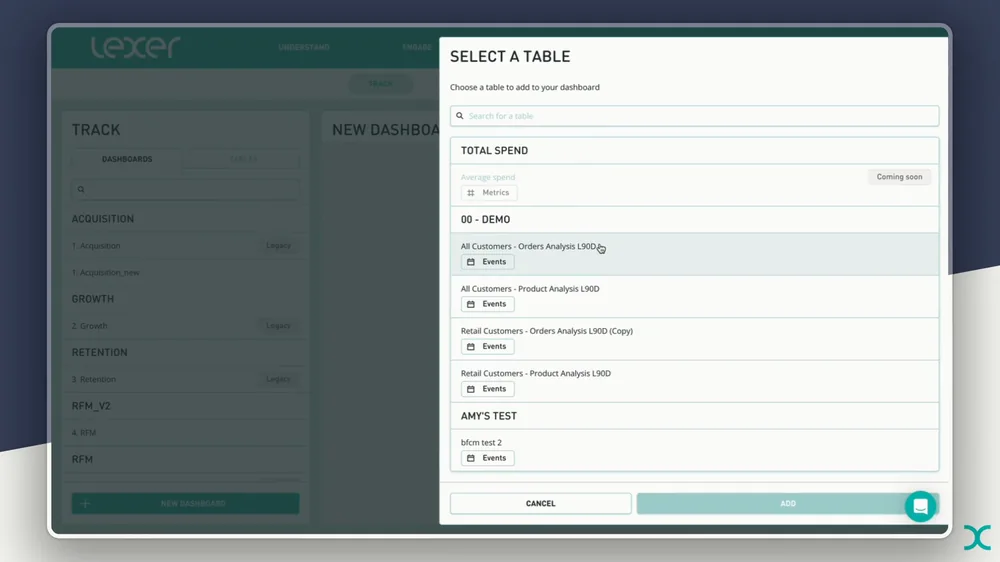This screenshot has height=562, width=1000.
Task: Open the chat support bubble icon
Action: point(920,507)
